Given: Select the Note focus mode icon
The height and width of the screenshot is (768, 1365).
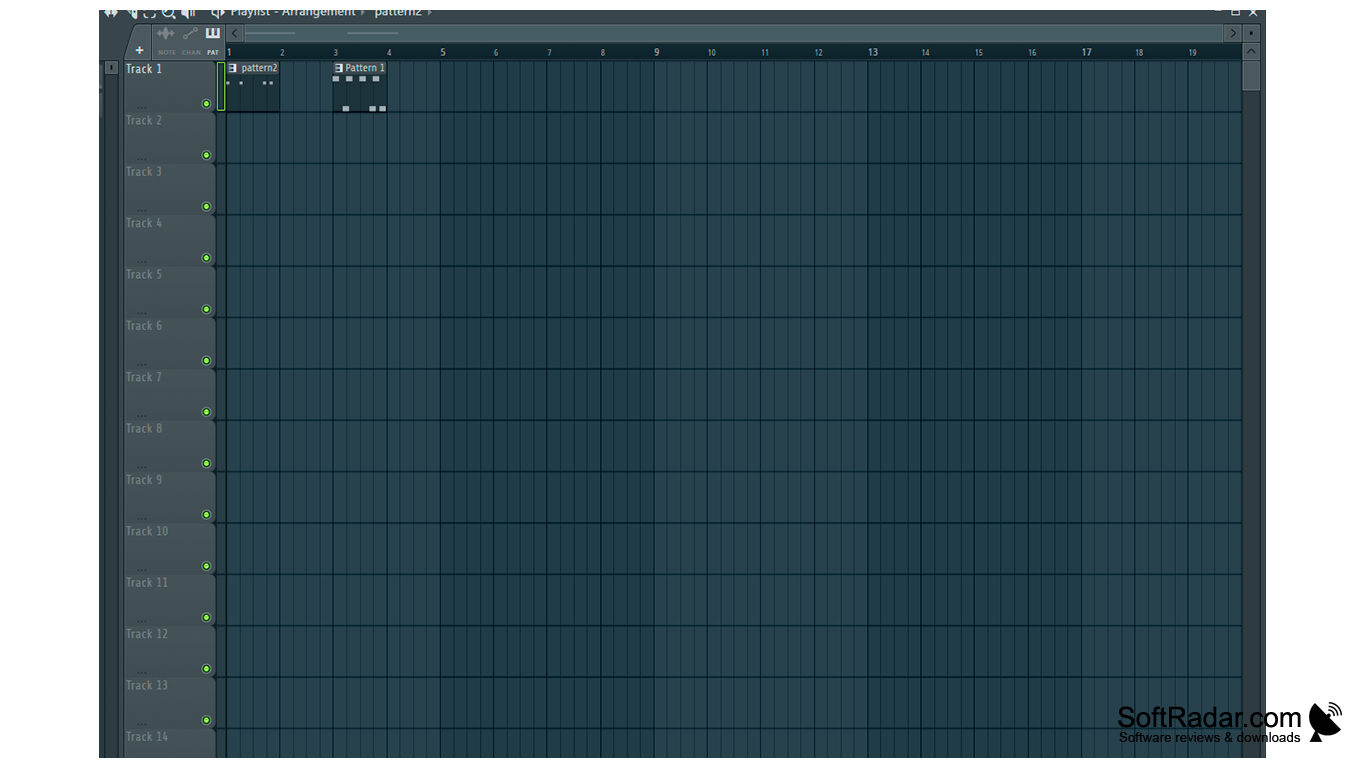Looking at the screenshot, I should click(x=166, y=34).
